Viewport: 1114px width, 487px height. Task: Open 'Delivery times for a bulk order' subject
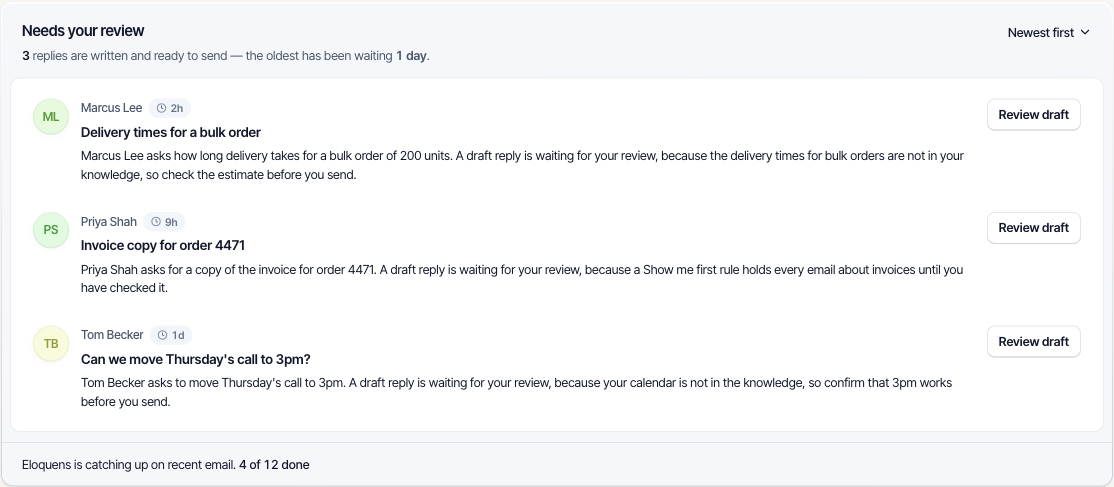point(171,132)
